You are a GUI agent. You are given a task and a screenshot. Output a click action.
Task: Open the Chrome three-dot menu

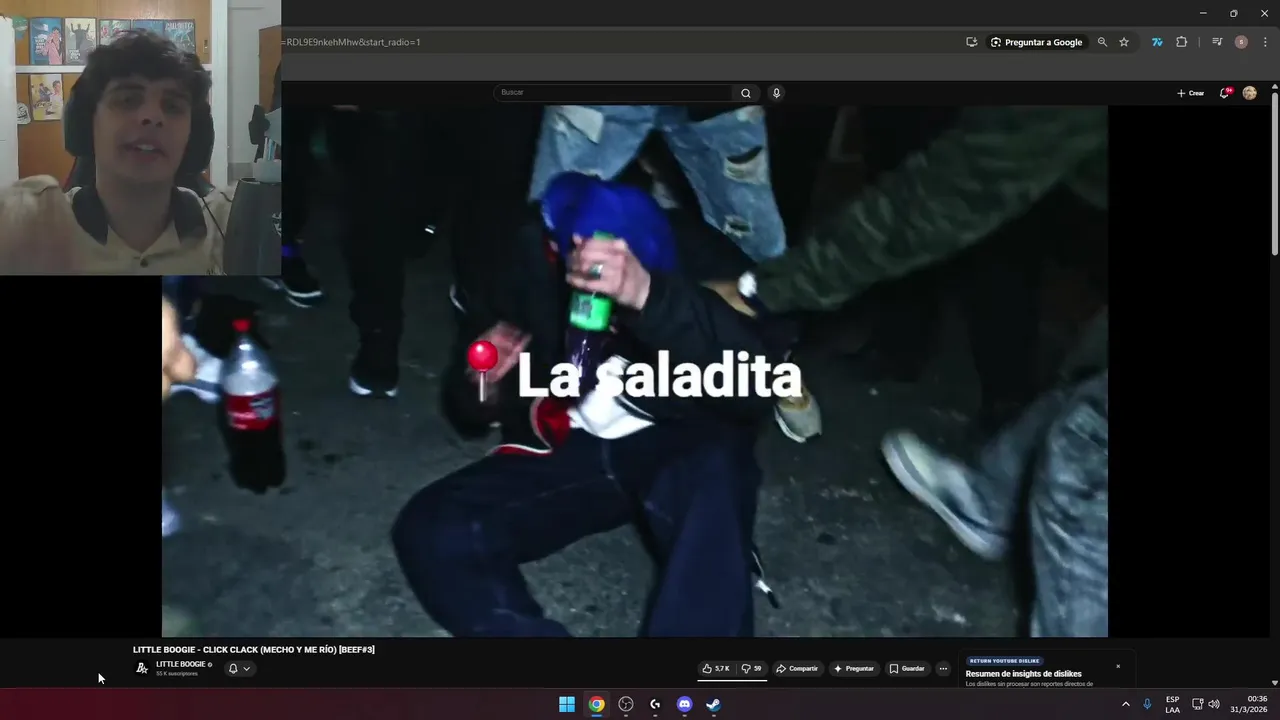1265,42
